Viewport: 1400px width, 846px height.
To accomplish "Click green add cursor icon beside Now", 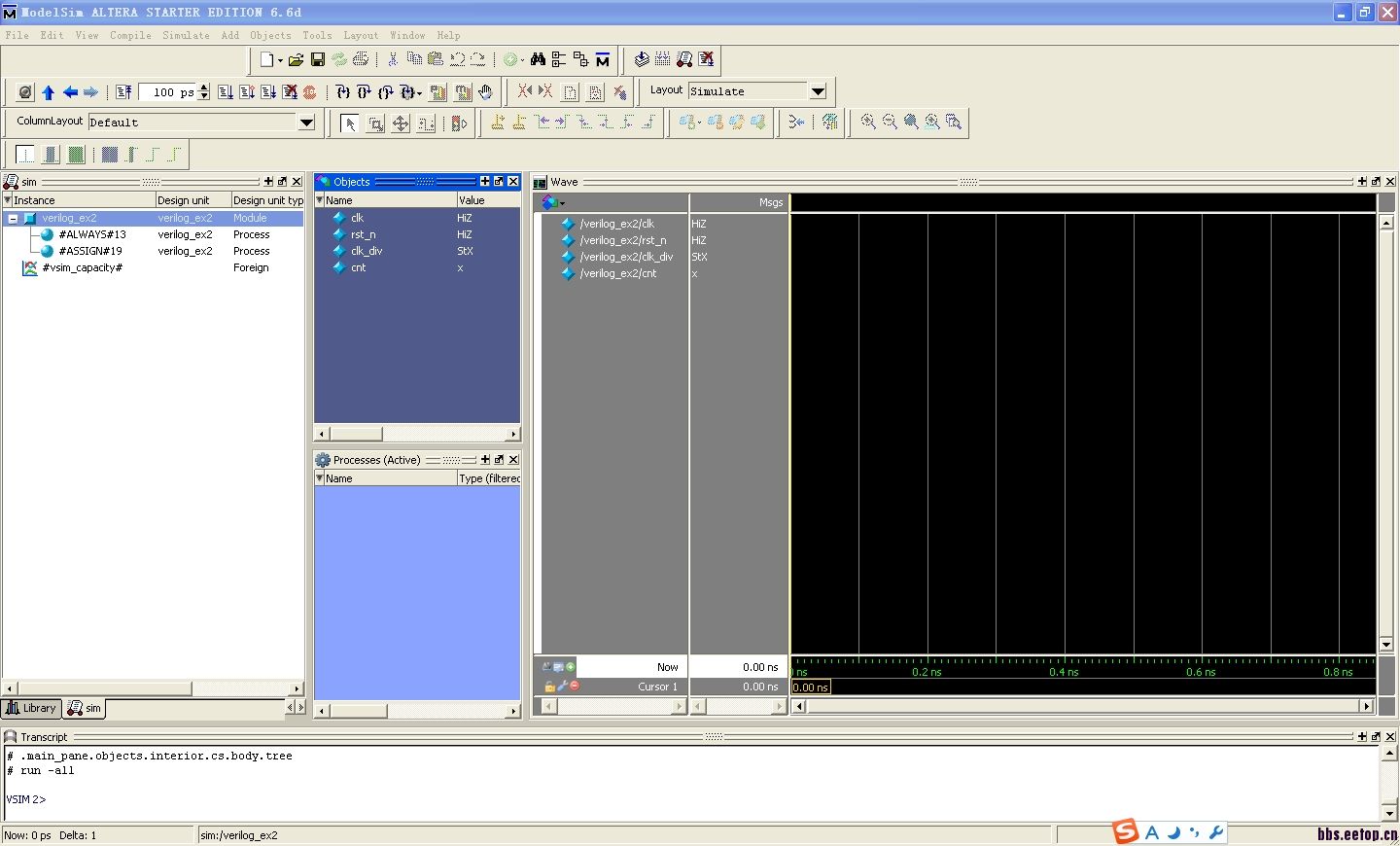I will coord(571,667).
